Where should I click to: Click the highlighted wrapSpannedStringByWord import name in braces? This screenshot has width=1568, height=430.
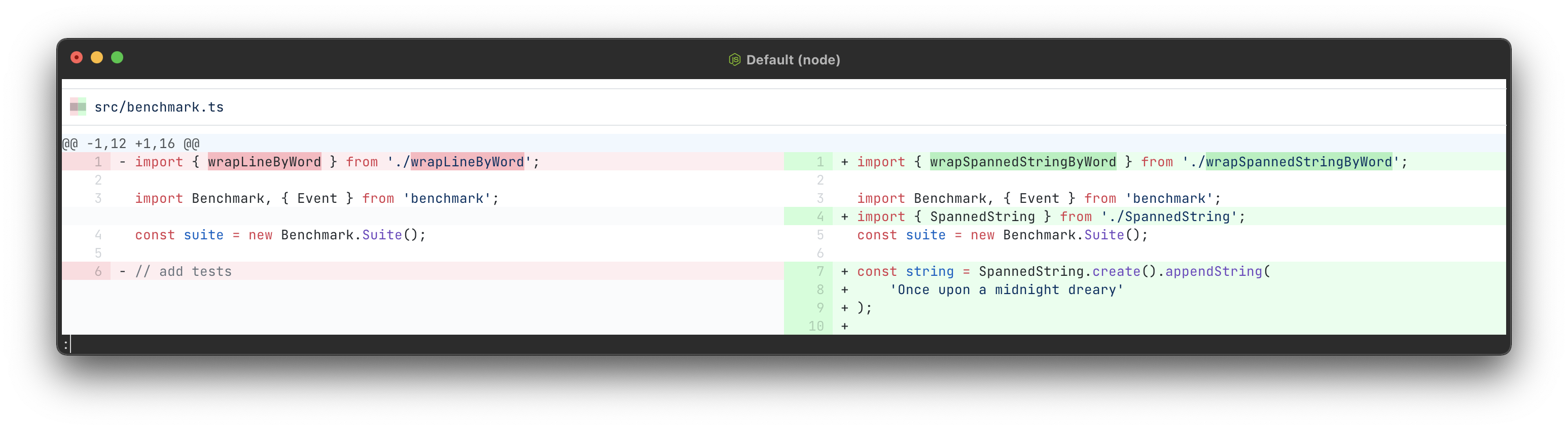coord(1023,162)
